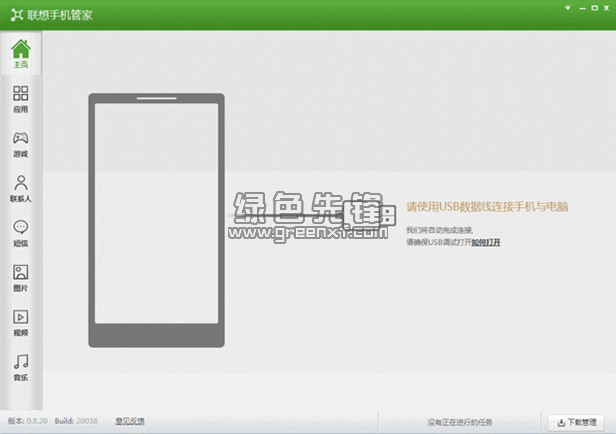Click the 联想手机管家 title text
The height and width of the screenshot is (434, 616).
[x=60, y=15]
